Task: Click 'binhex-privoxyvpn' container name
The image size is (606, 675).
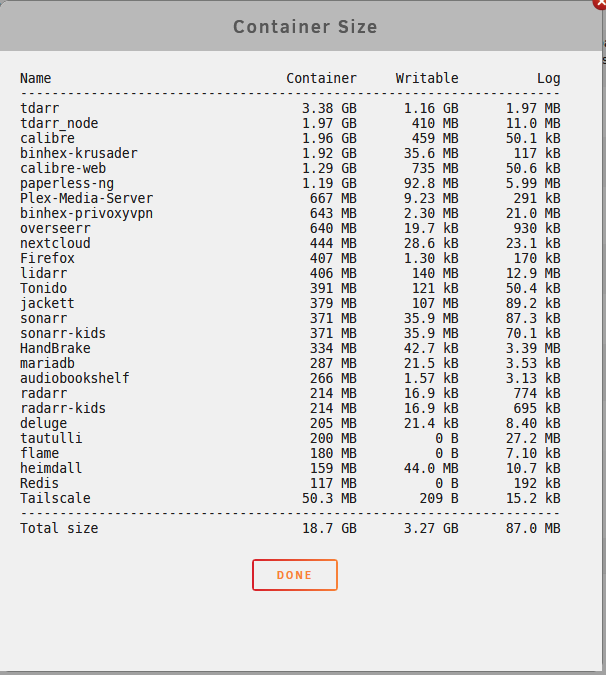Action: 87,213
